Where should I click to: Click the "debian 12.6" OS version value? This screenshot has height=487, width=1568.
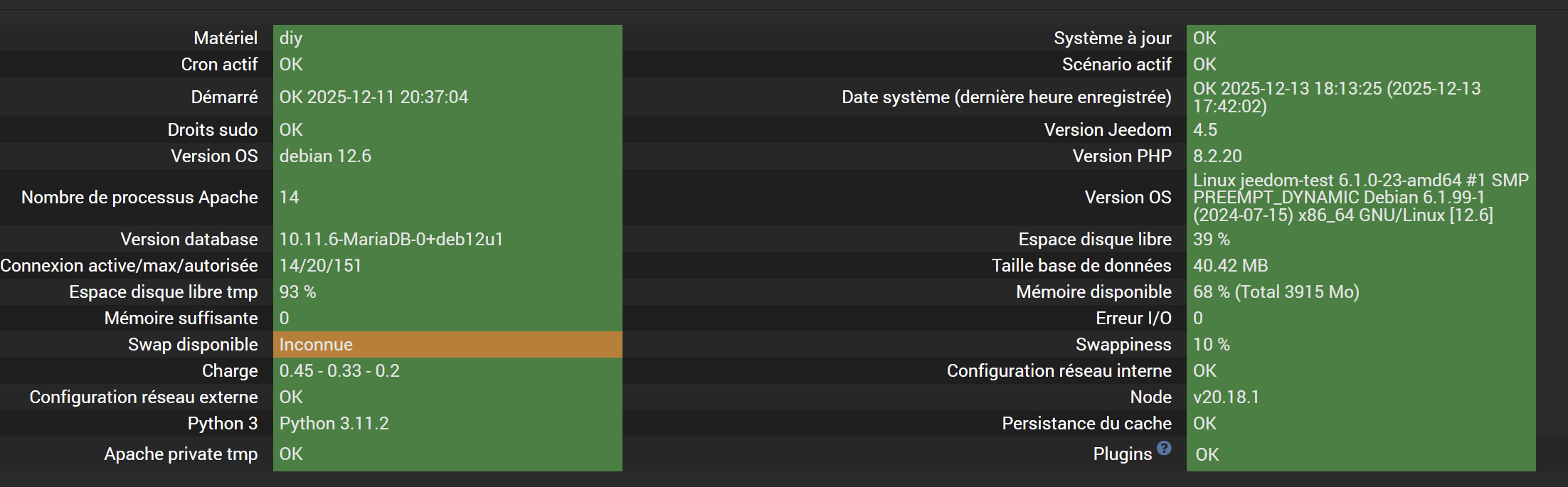pos(325,156)
